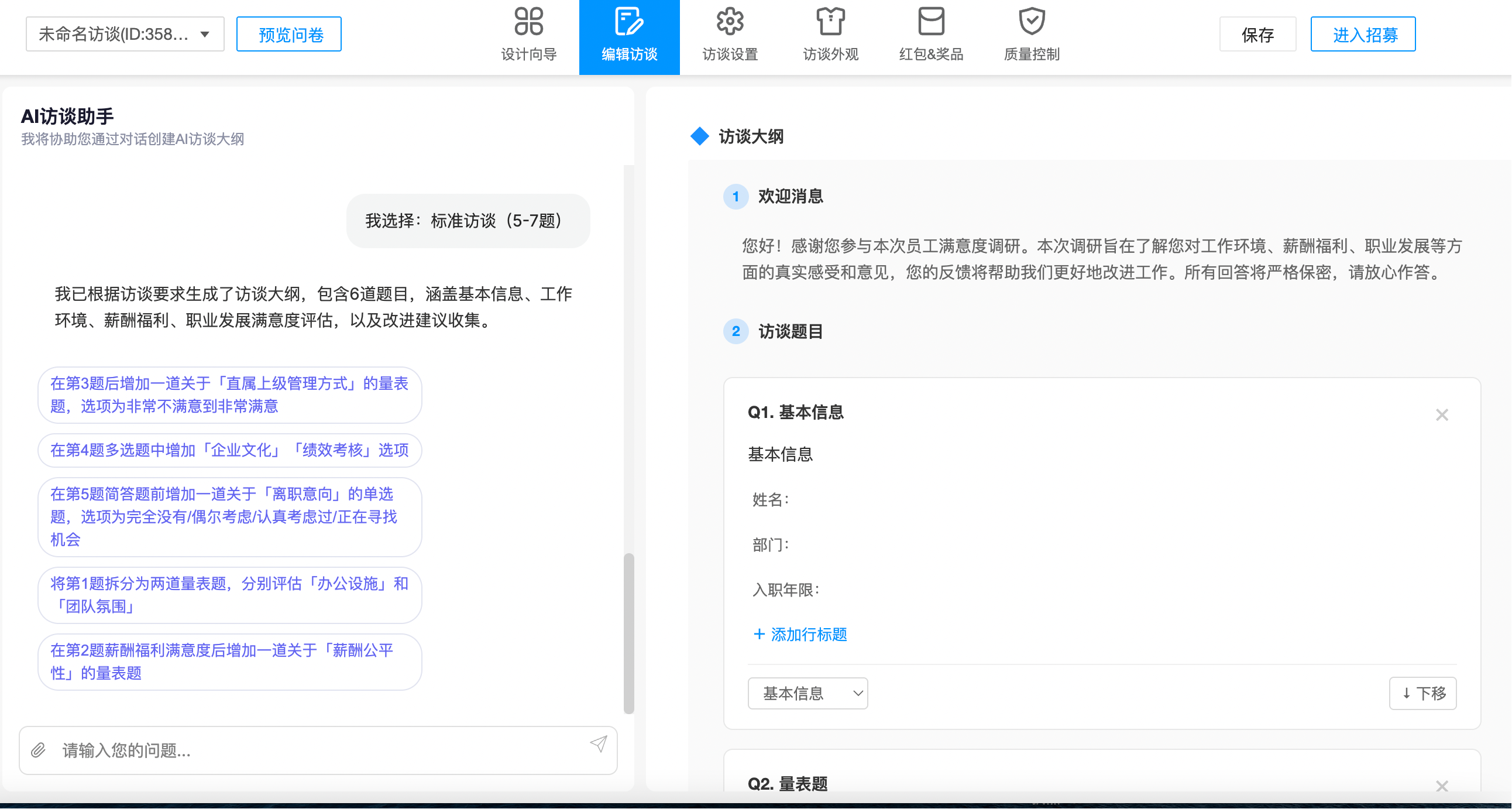Click the 进入招募 button

click(x=1363, y=34)
